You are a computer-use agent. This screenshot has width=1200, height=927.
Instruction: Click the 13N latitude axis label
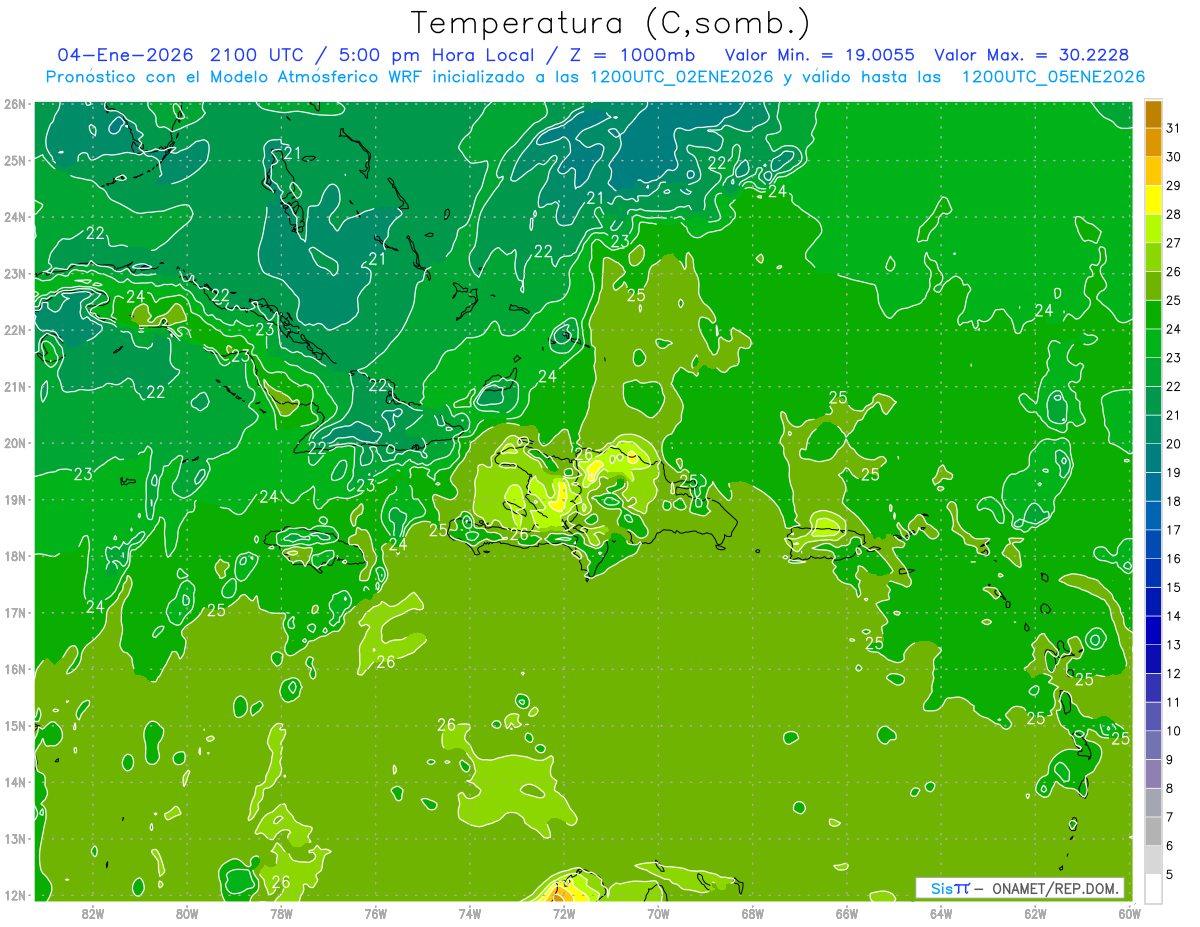[15, 838]
